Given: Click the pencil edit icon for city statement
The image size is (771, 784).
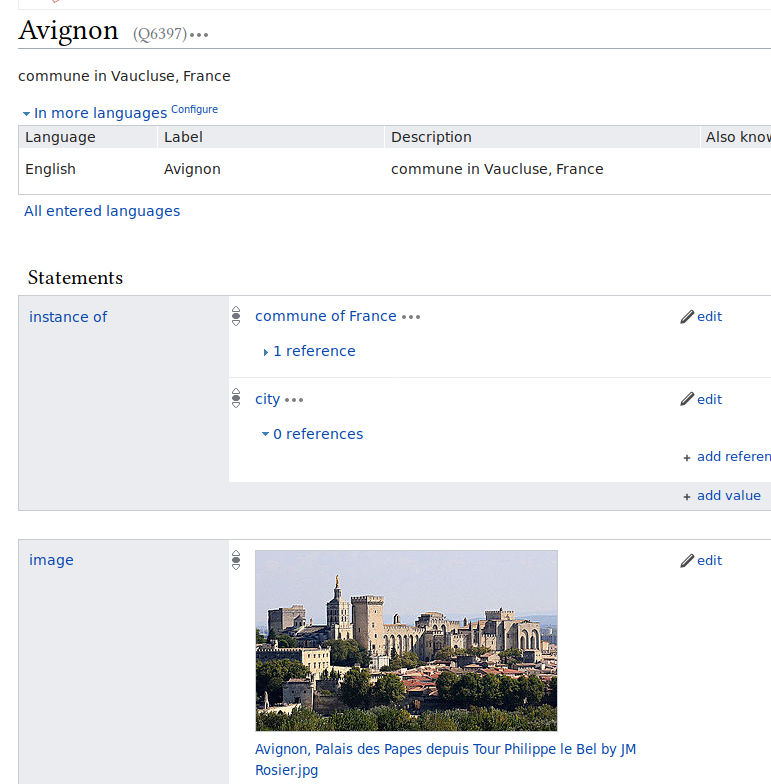Looking at the screenshot, I should tap(687, 400).
